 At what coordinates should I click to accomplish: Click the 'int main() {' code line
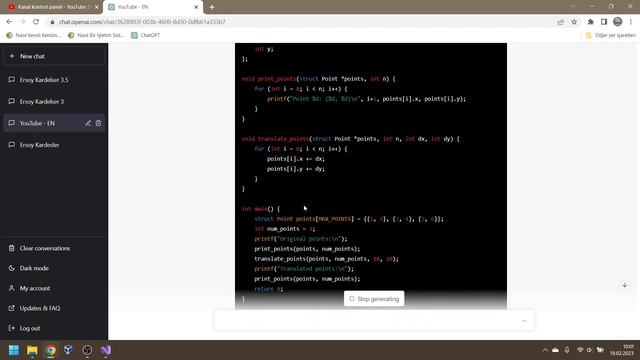coord(261,209)
